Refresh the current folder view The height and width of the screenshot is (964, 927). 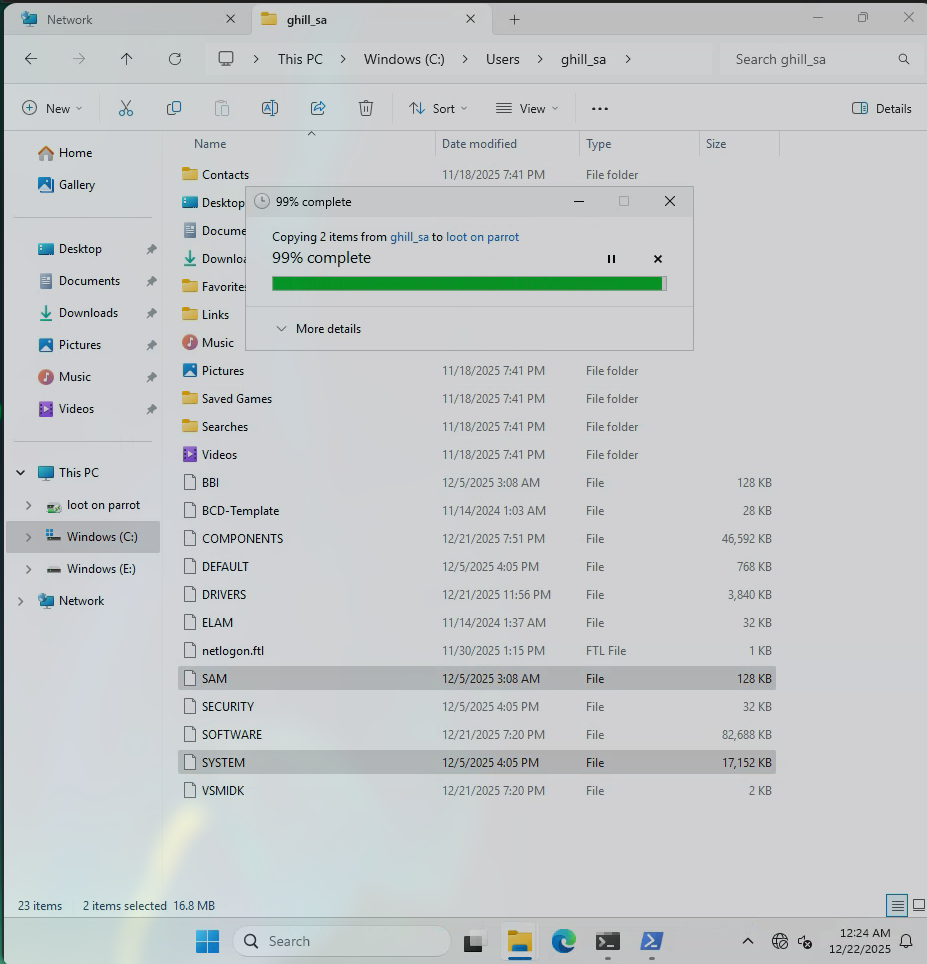pos(175,59)
